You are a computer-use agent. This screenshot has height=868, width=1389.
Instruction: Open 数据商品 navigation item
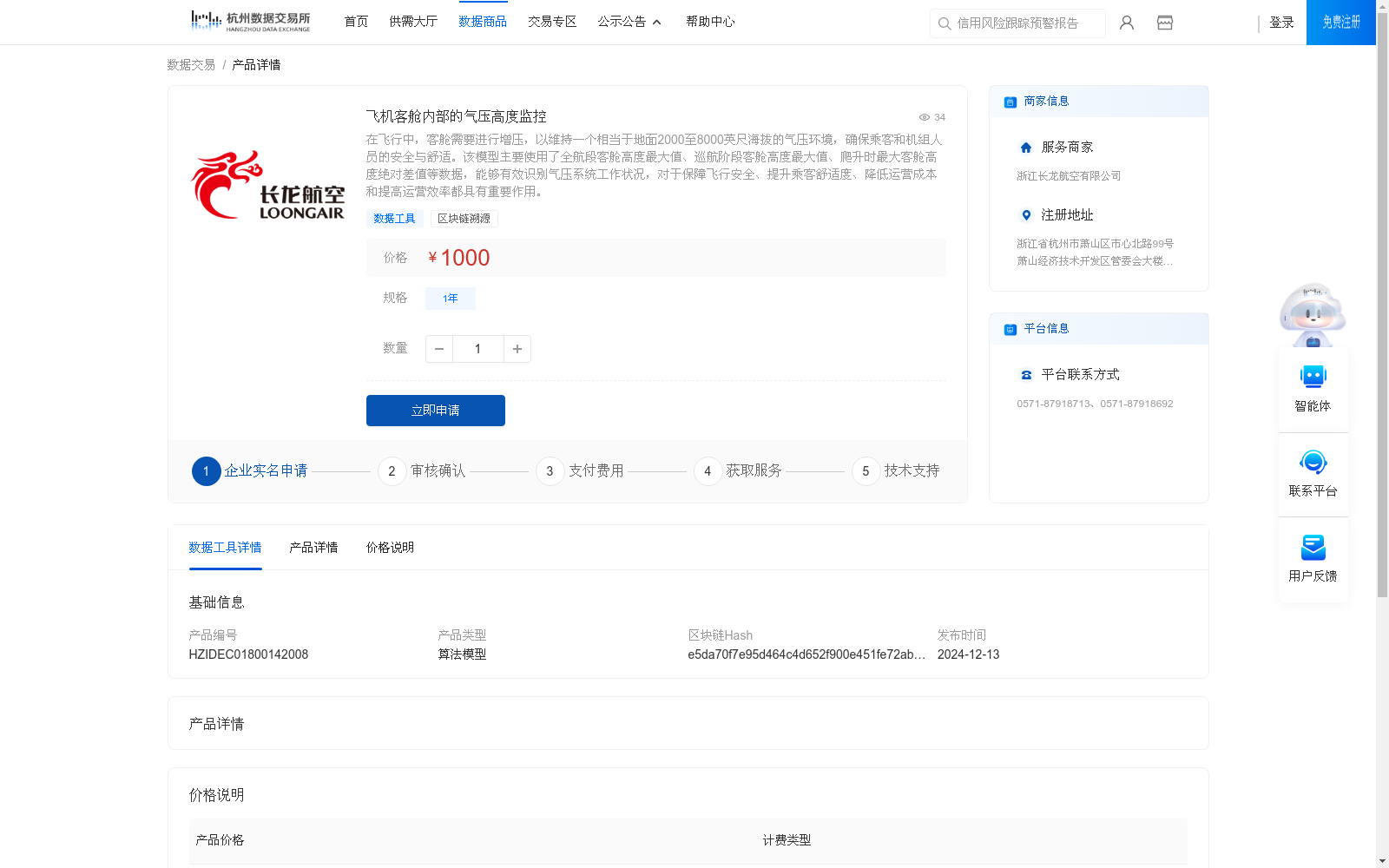tap(483, 22)
